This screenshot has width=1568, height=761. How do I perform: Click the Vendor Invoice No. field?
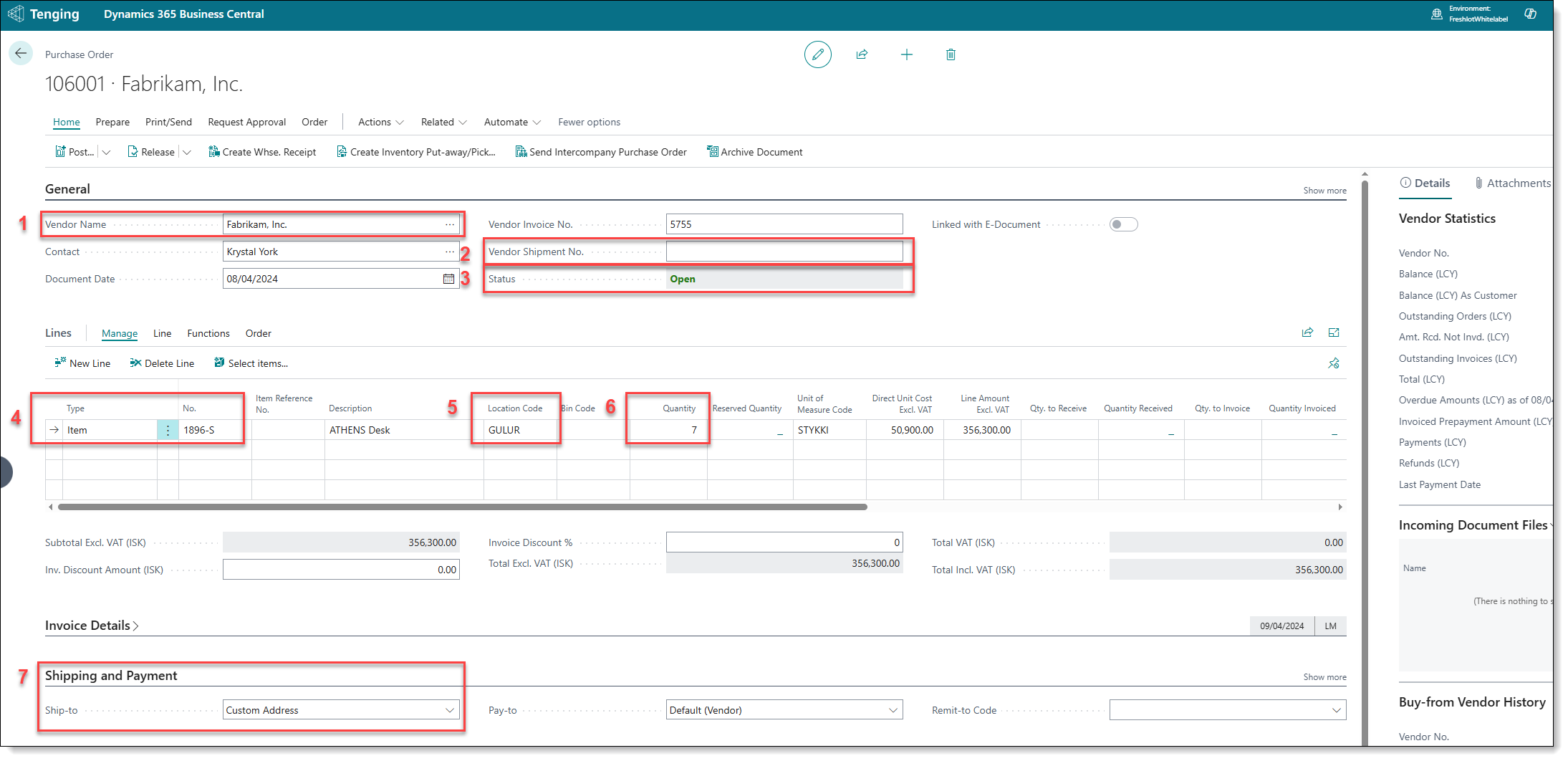pos(784,224)
